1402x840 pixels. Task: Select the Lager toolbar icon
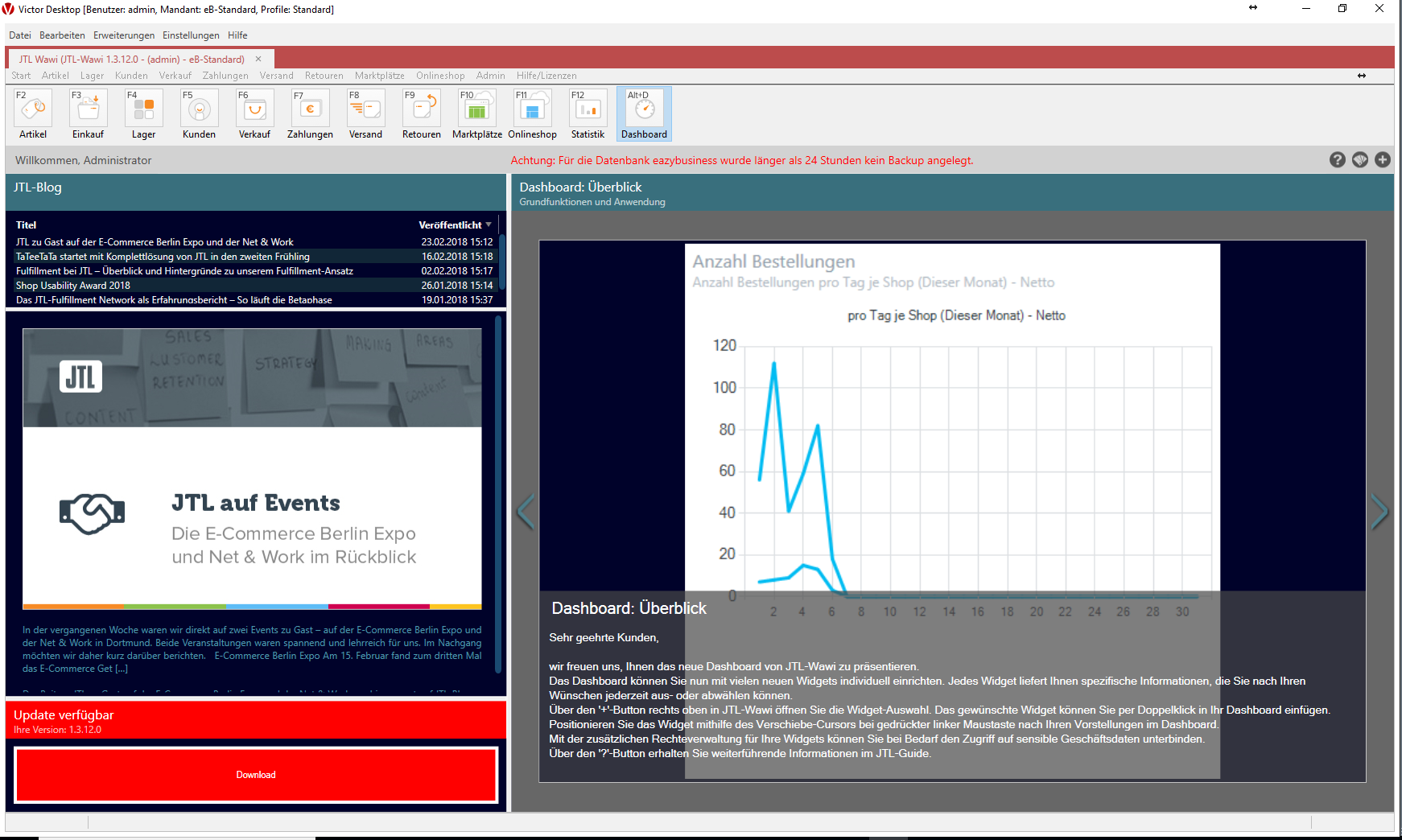point(143,109)
